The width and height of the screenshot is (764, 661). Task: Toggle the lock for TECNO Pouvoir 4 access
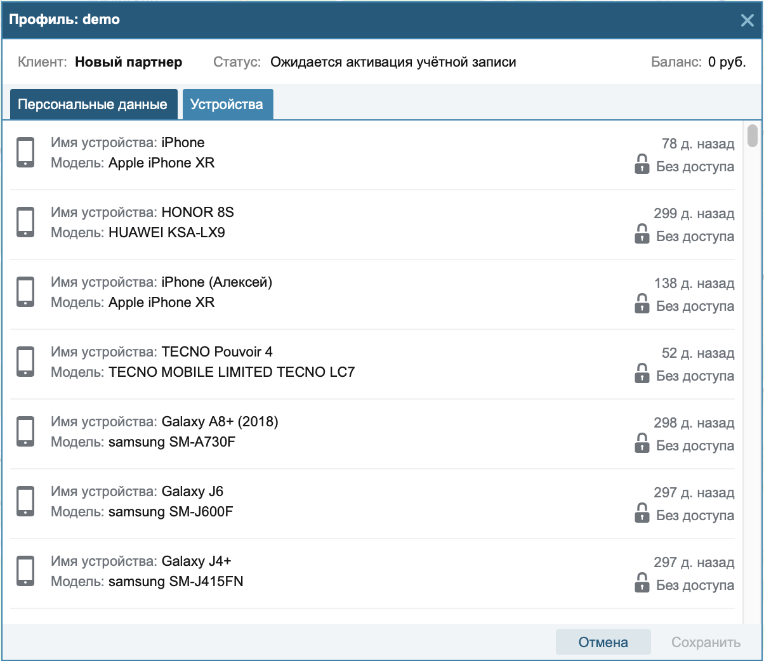coord(642,374)
